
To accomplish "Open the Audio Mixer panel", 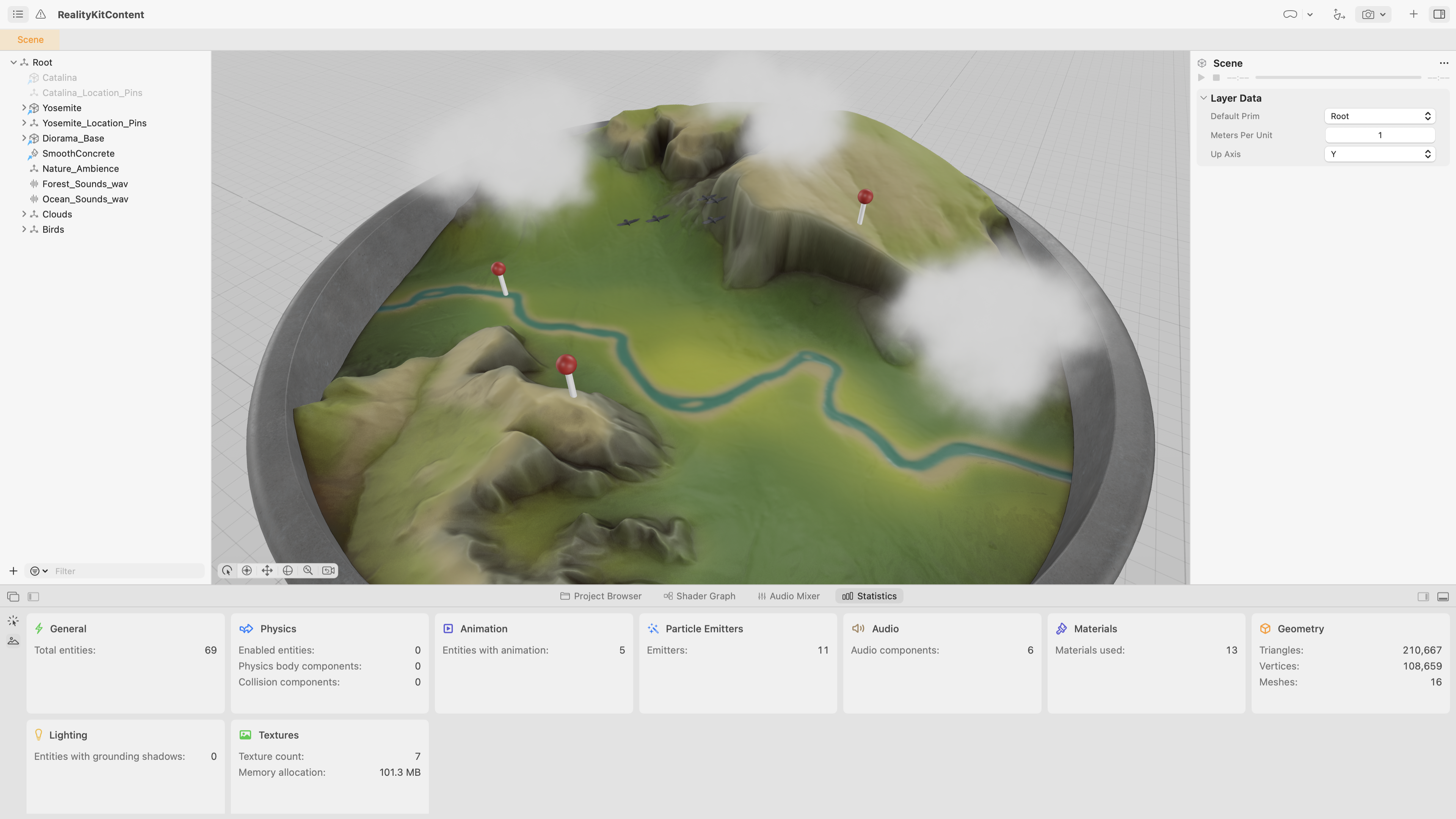I will pos(789,596).
